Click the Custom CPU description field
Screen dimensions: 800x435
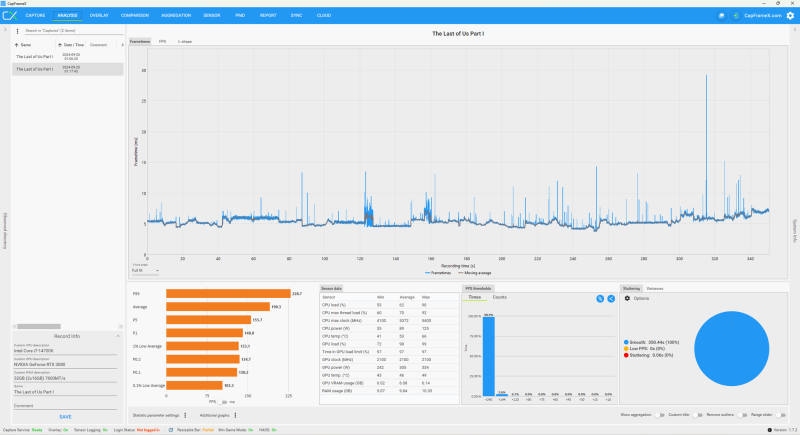[65, 349]
